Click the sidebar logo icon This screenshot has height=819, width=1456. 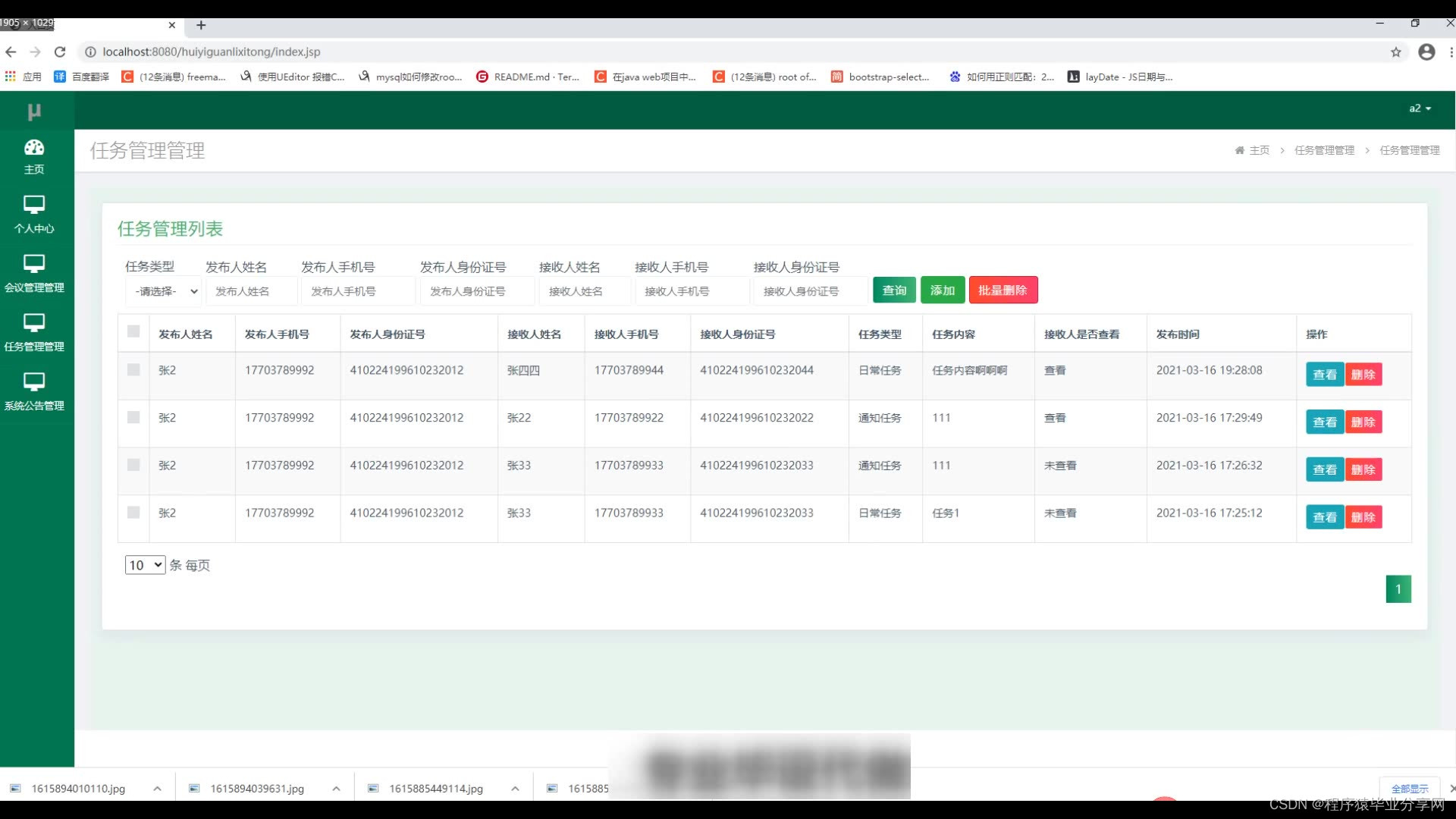[34, 111]
